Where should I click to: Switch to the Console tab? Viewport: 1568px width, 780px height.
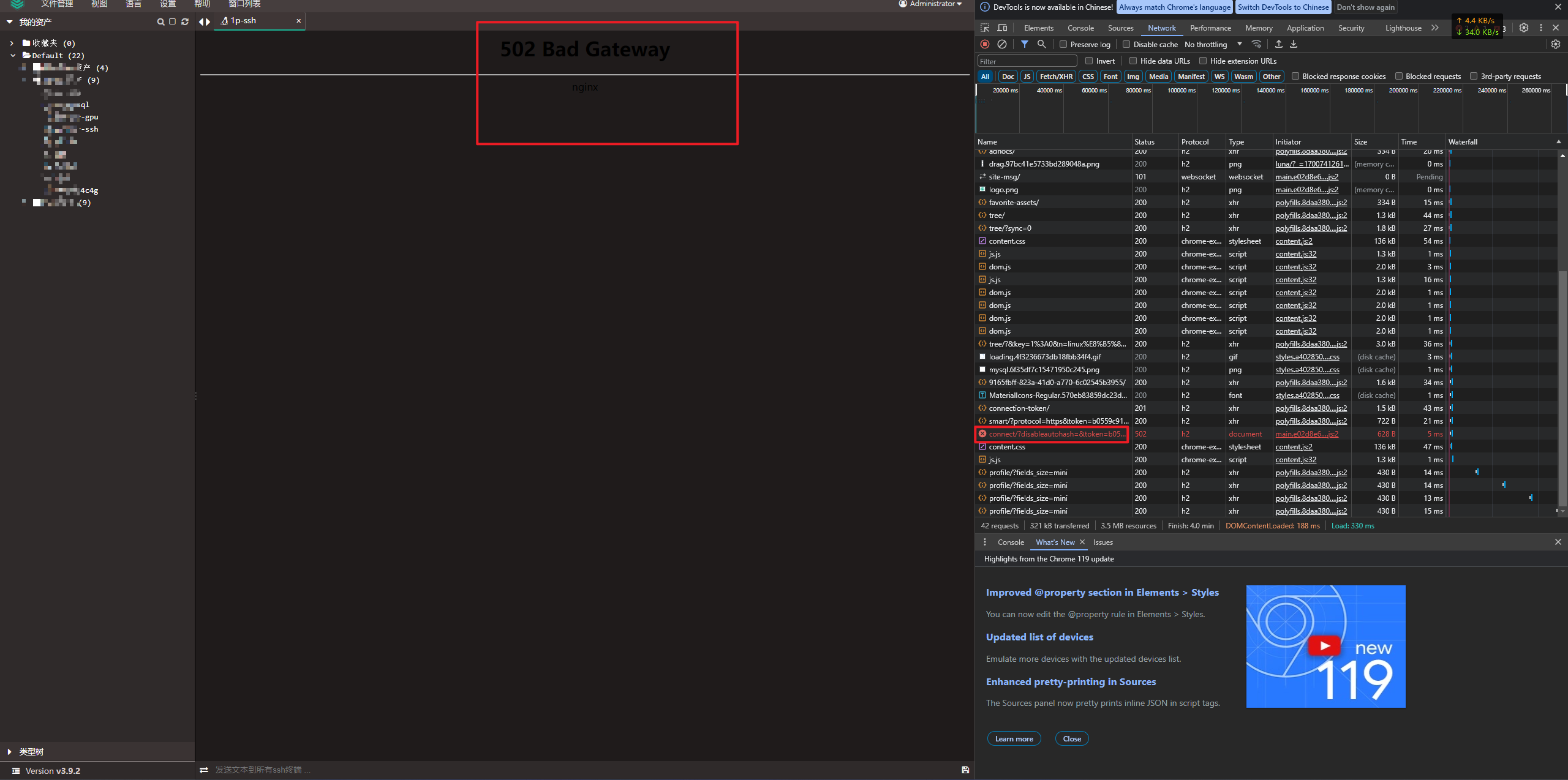1080,28
